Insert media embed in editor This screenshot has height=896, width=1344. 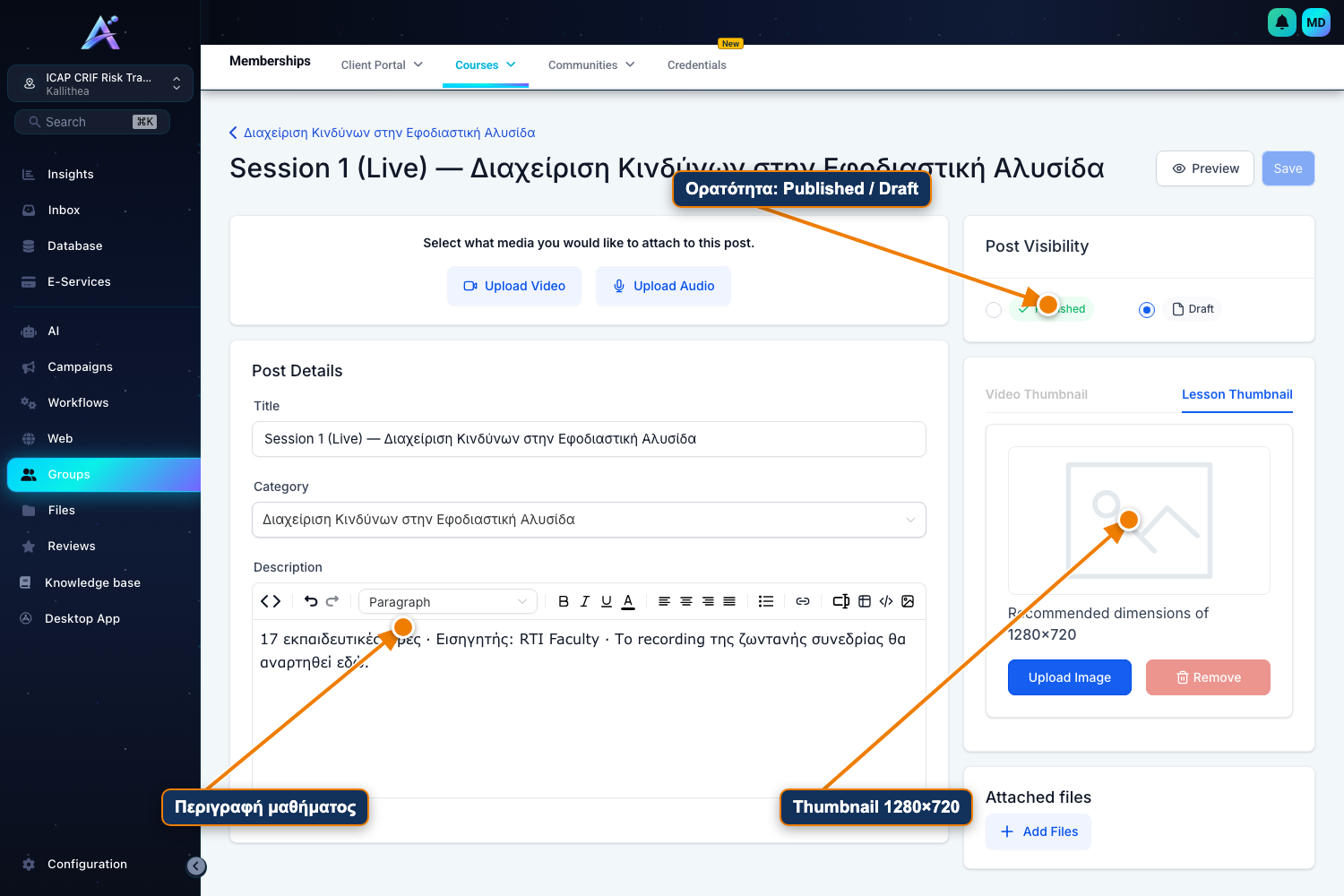pyautogui.click(x=840, y=601)
